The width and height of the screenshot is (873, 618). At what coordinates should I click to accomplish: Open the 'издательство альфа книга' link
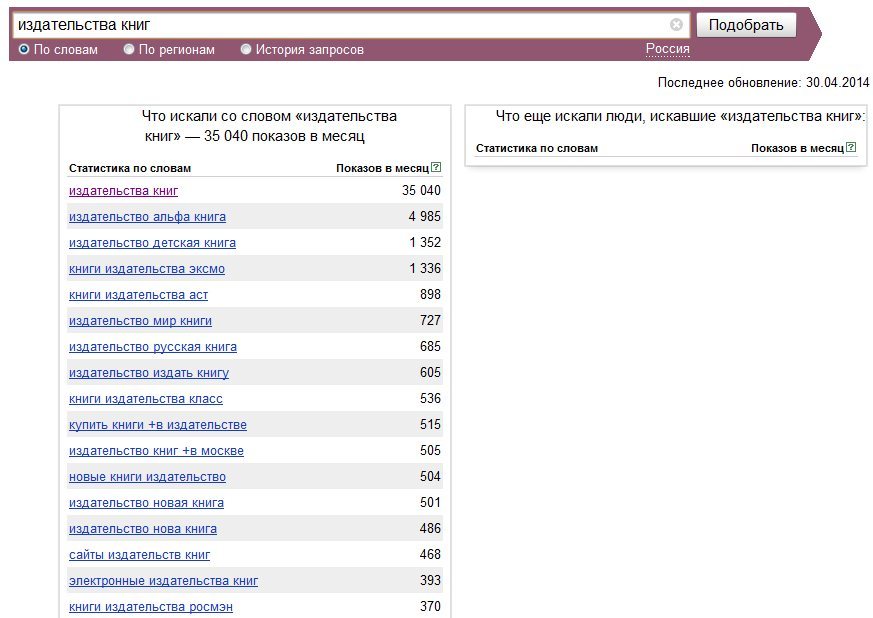tap(148, 217)
